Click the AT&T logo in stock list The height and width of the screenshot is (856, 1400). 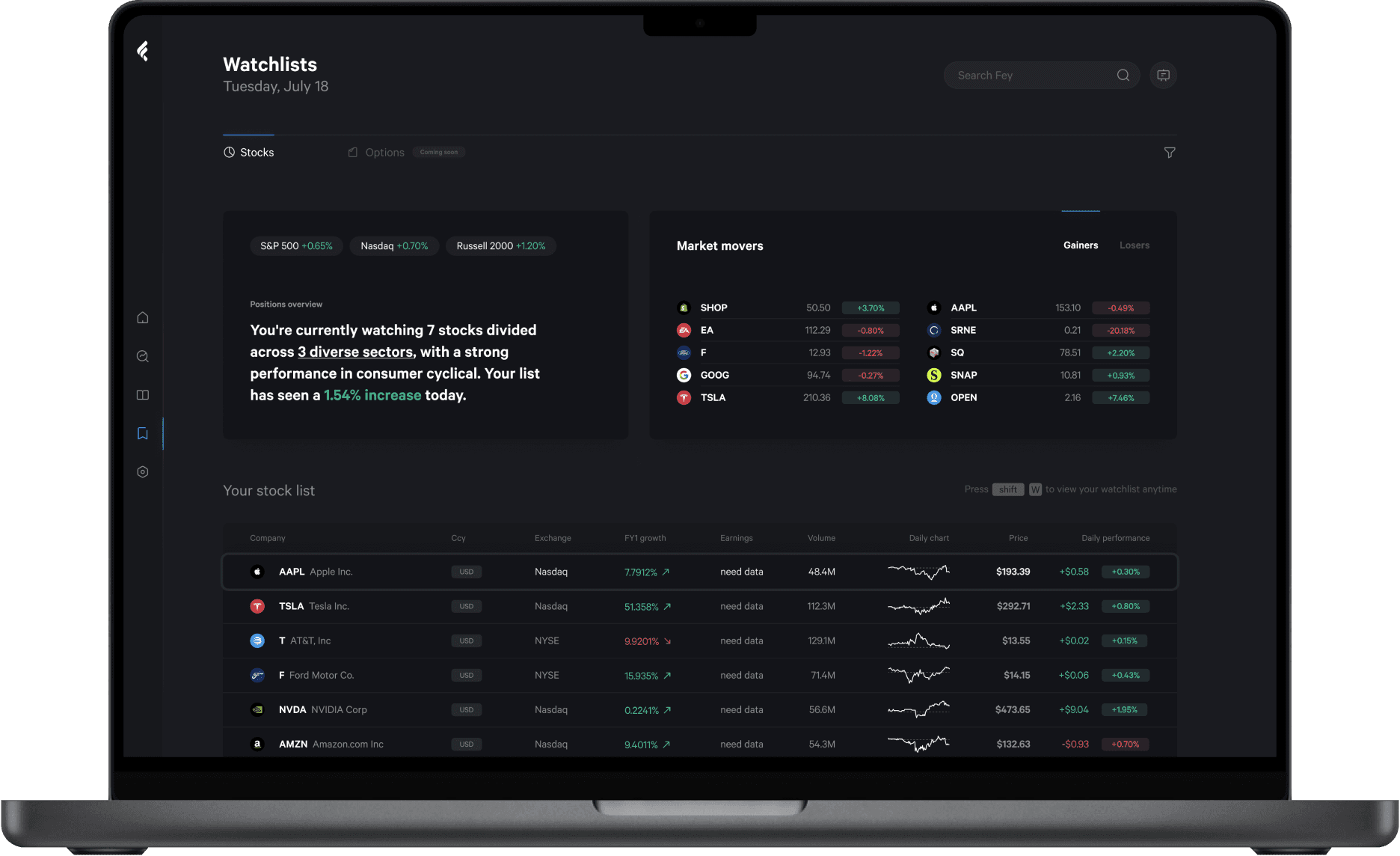click(x=257, y=641)
